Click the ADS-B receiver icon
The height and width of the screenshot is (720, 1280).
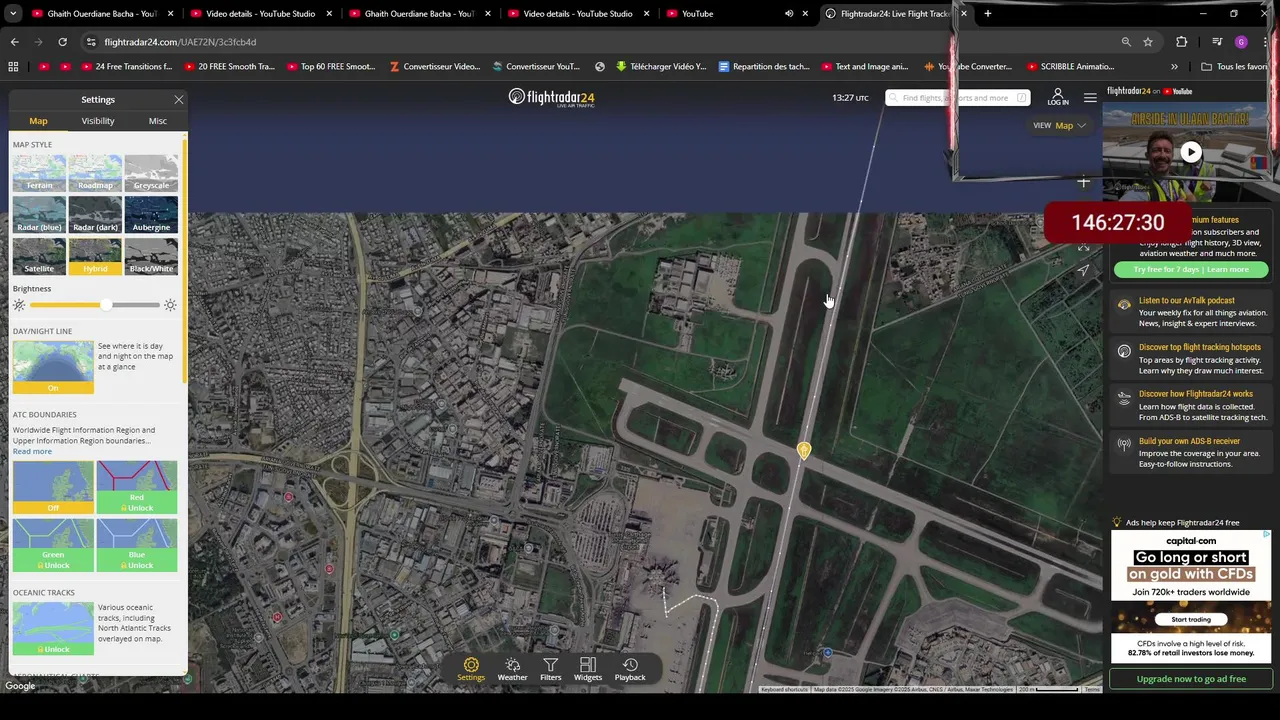pos(1124,444)
